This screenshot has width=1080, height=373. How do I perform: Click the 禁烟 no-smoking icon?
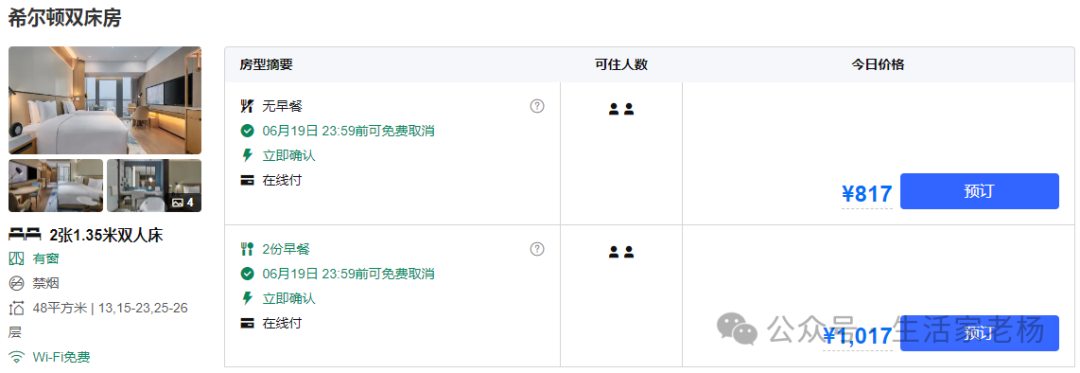16,284
